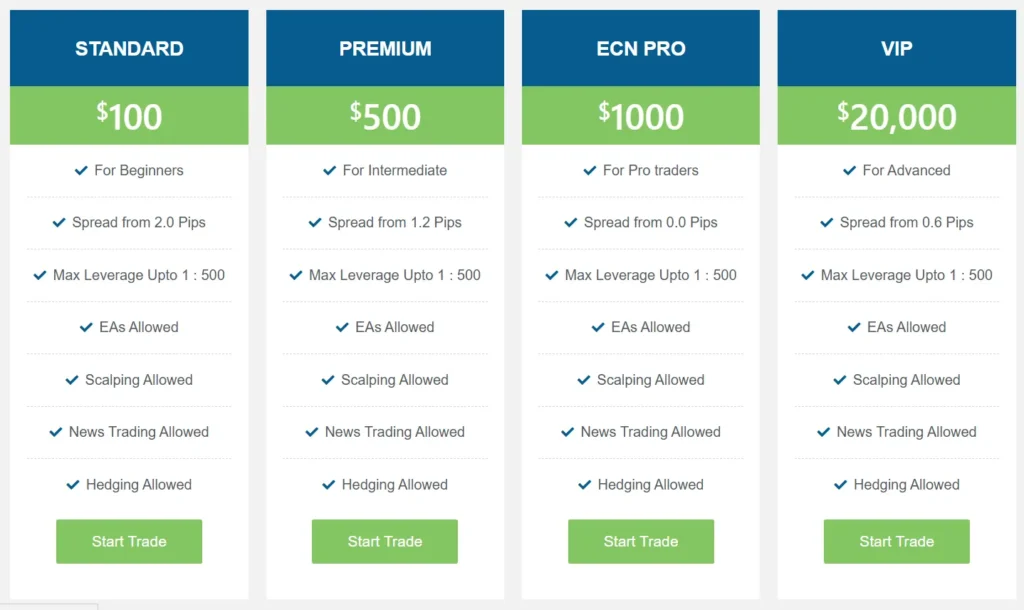Click the $20,000 price banner
The image size is (1024, 610).
897,116
